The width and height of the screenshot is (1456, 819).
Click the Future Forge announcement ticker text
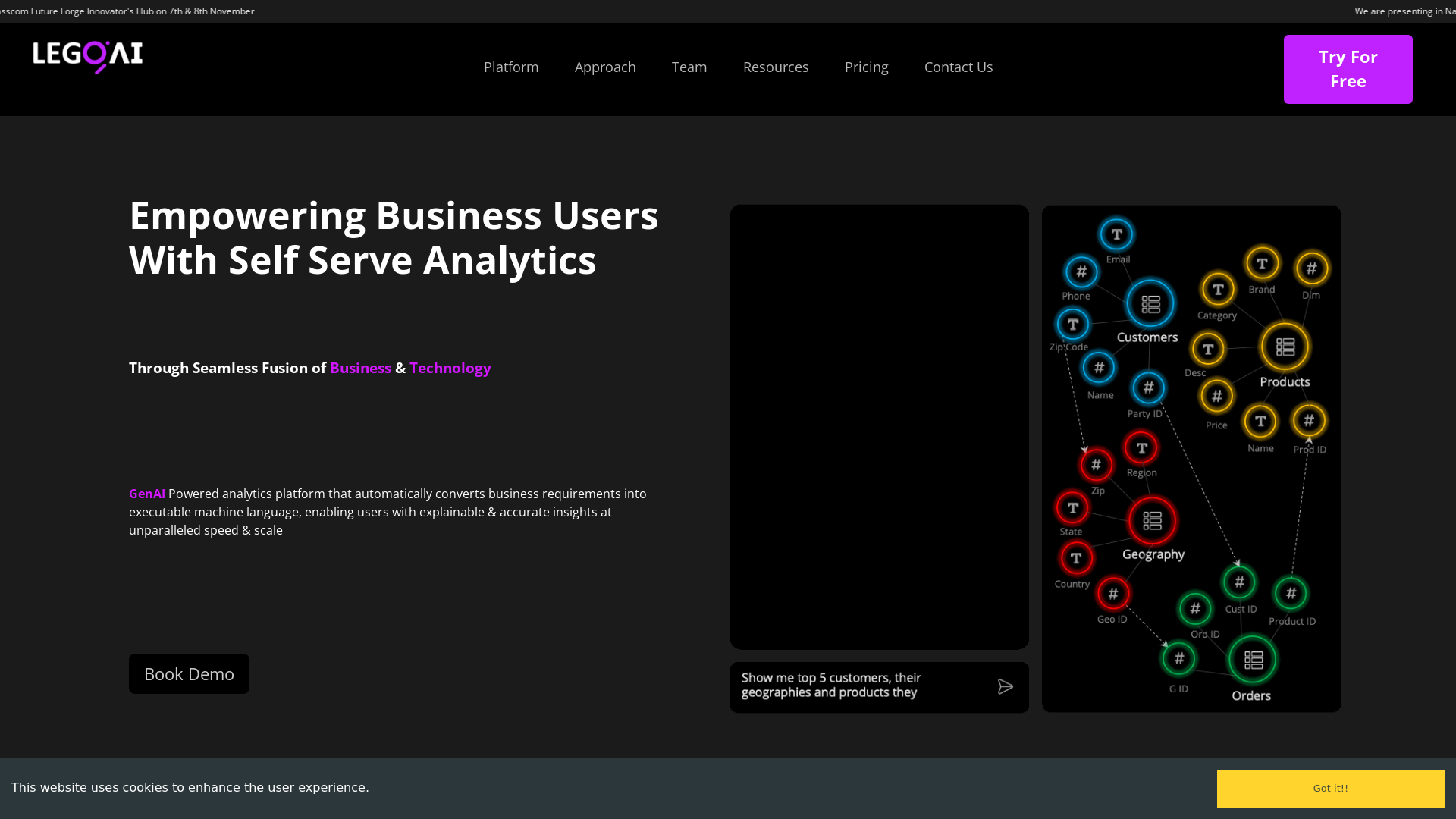127,11
